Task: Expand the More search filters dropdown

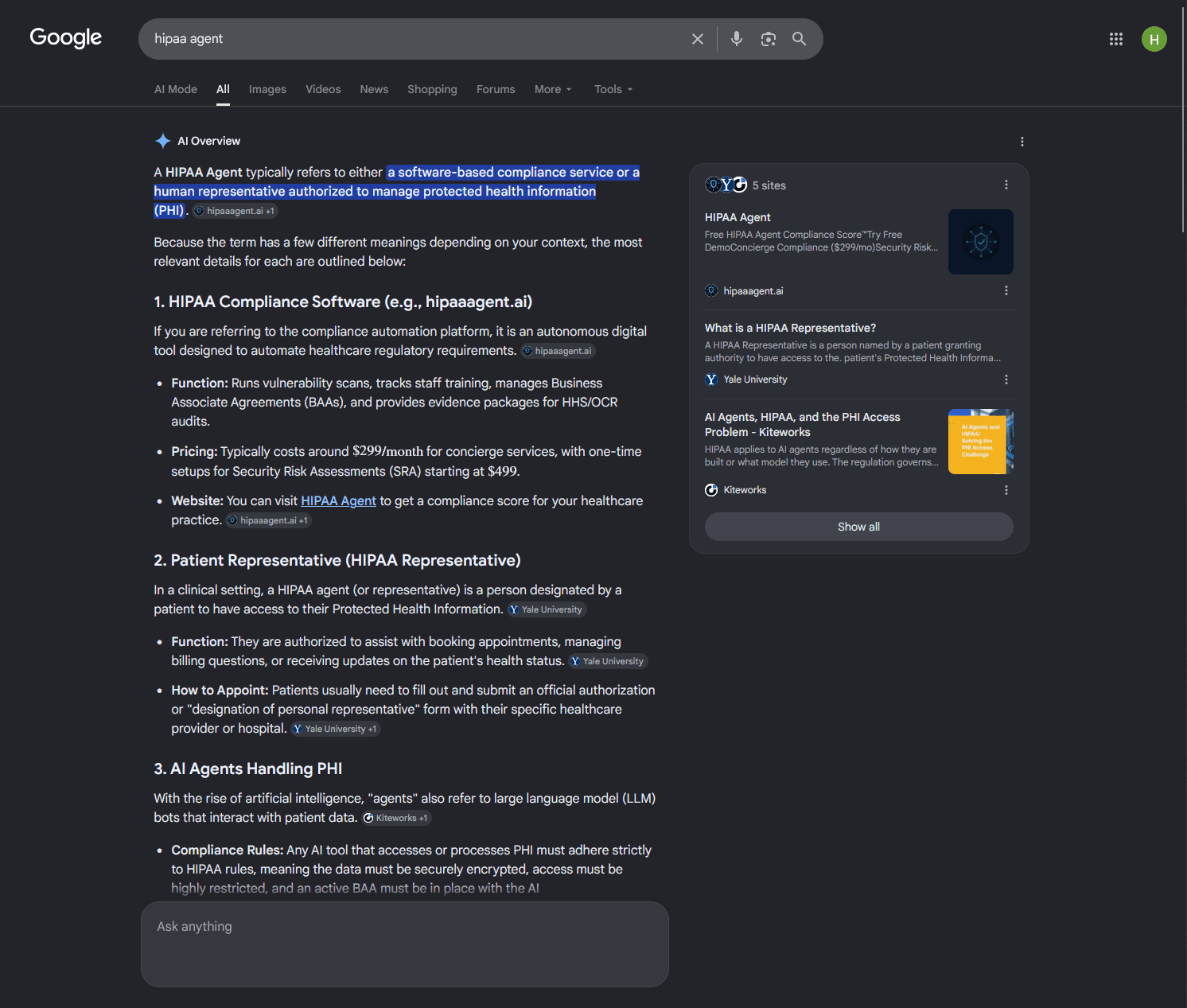Action: [x=553, y=89]
